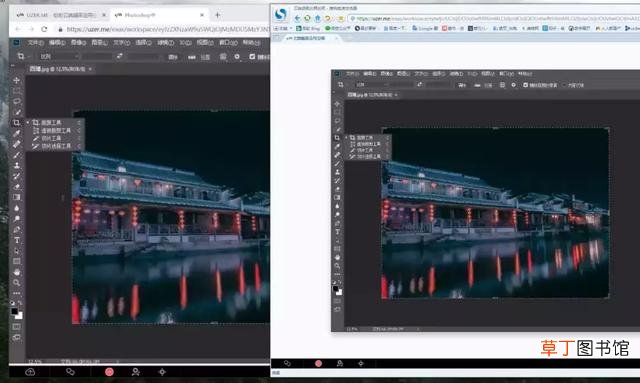Viewport: 640px width, 383px height.
Task: Click the foreground color swatch in Sogou browser
Action: pos(336,289)
